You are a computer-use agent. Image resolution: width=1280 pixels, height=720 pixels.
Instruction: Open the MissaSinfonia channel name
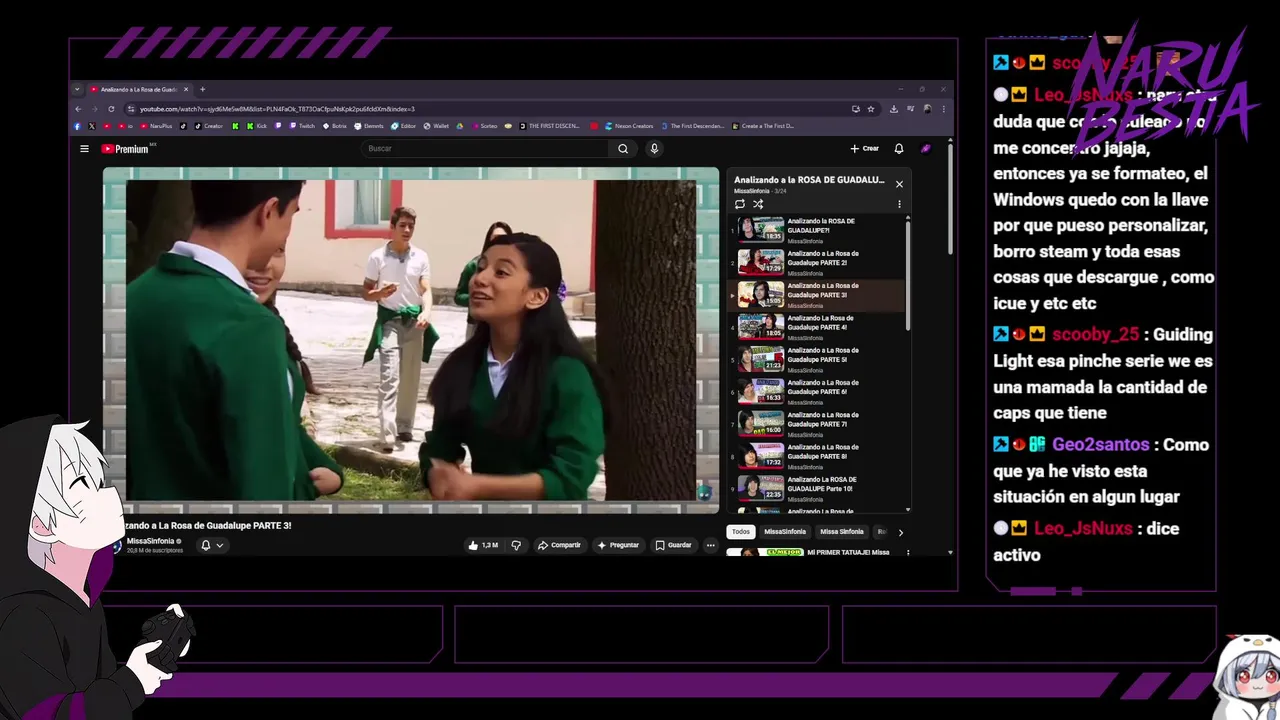[x=150, y=541]
